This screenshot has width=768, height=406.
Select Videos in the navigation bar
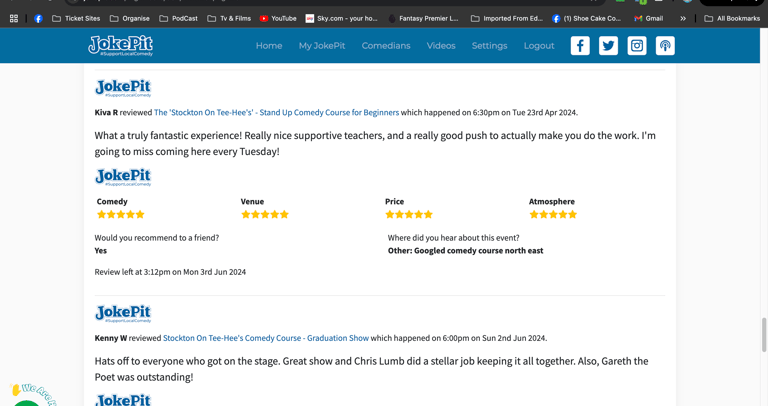[x=441, y=46]
